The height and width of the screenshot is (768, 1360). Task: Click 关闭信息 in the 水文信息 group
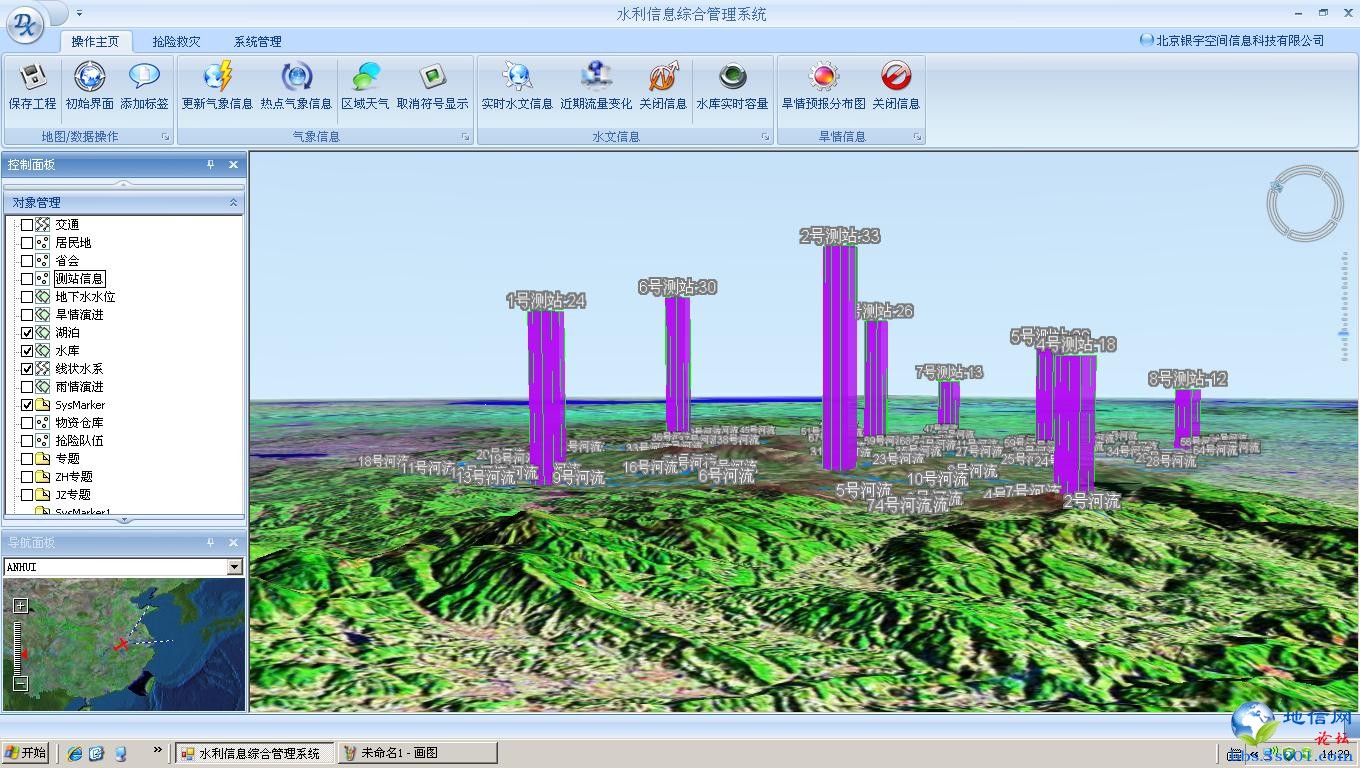coord(663,77)
